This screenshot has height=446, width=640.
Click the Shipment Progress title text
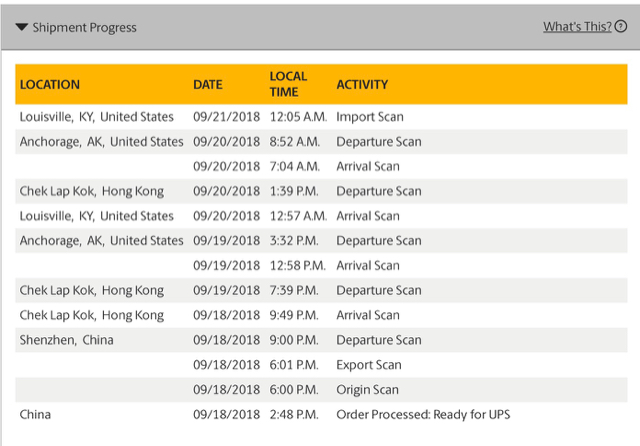pyautogui.click(x=84, y=27)
